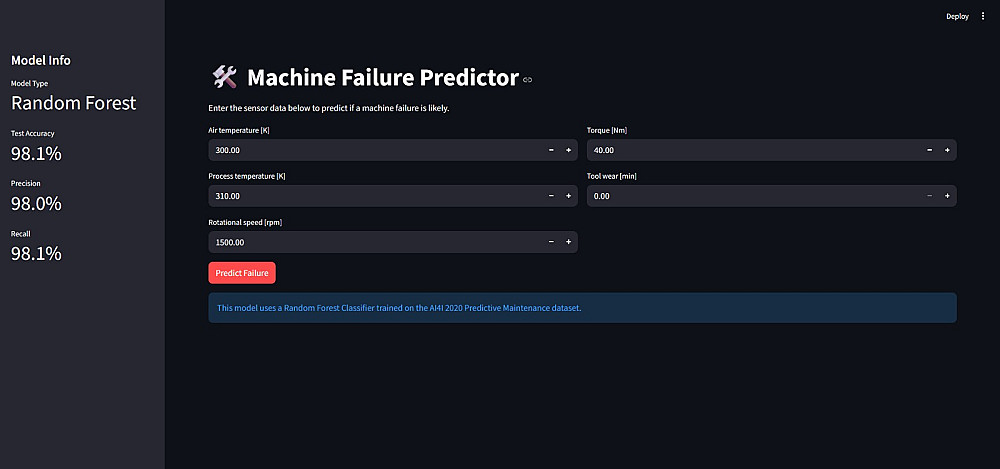Image resolution: width=1000 pixels, height=469 pixels.
Task: Raise Rotational speed using plus button
Action: [568, 242]
